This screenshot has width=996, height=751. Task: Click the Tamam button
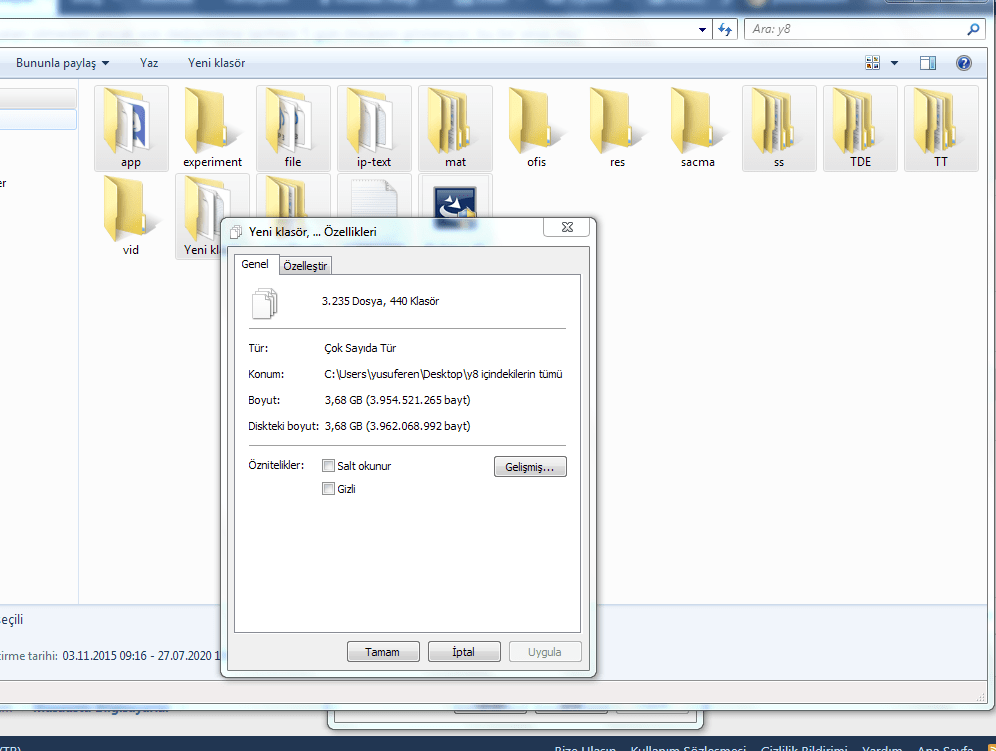point(383,652)
